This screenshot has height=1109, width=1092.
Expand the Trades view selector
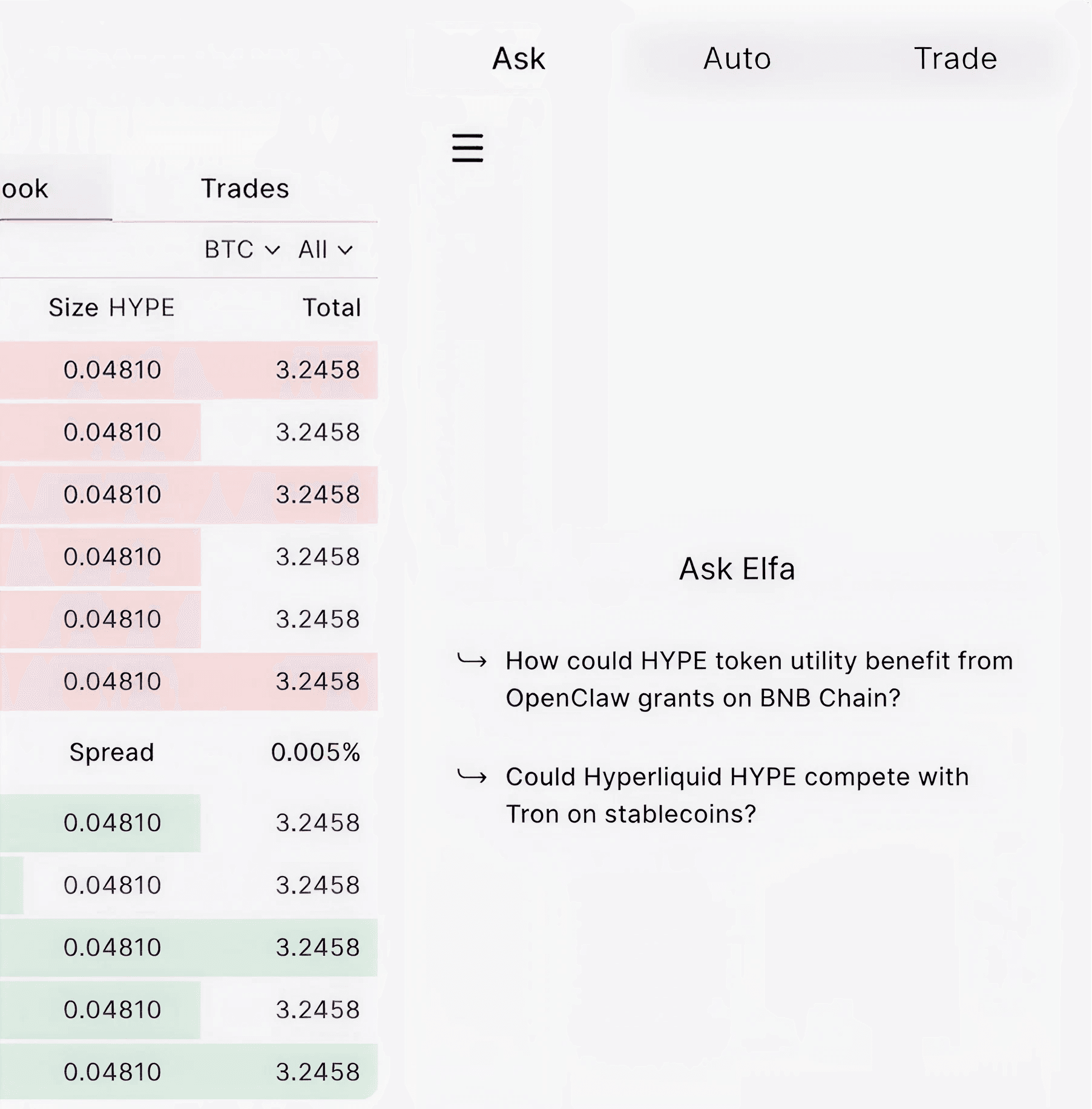[x=244, y=188]
